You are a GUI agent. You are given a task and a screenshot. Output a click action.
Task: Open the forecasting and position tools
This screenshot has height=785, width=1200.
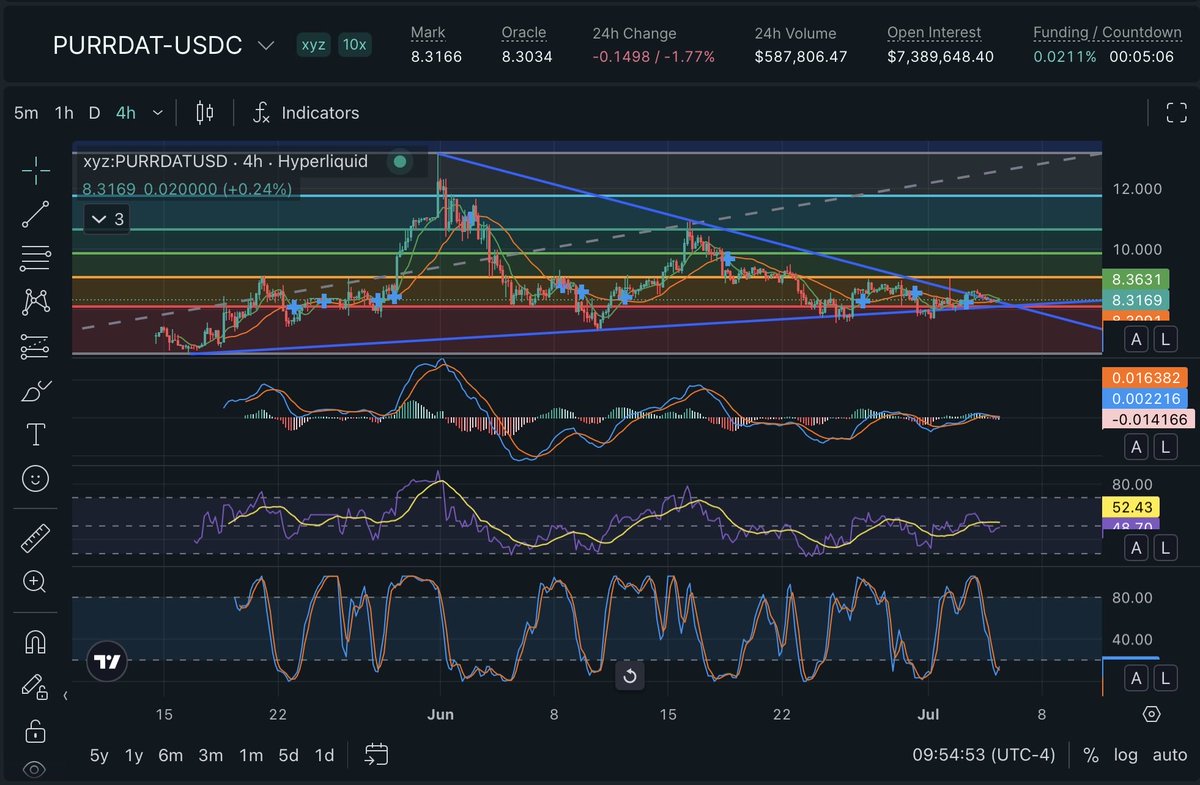coord(36,346)
